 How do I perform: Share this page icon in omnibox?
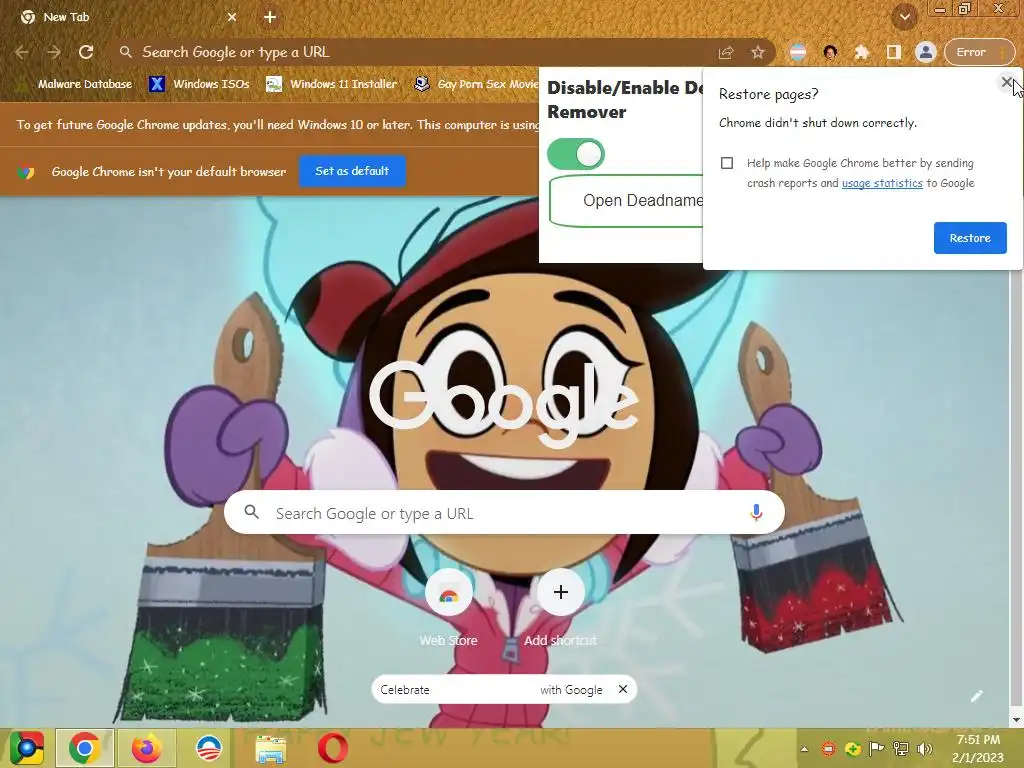[x=726, y=52]
